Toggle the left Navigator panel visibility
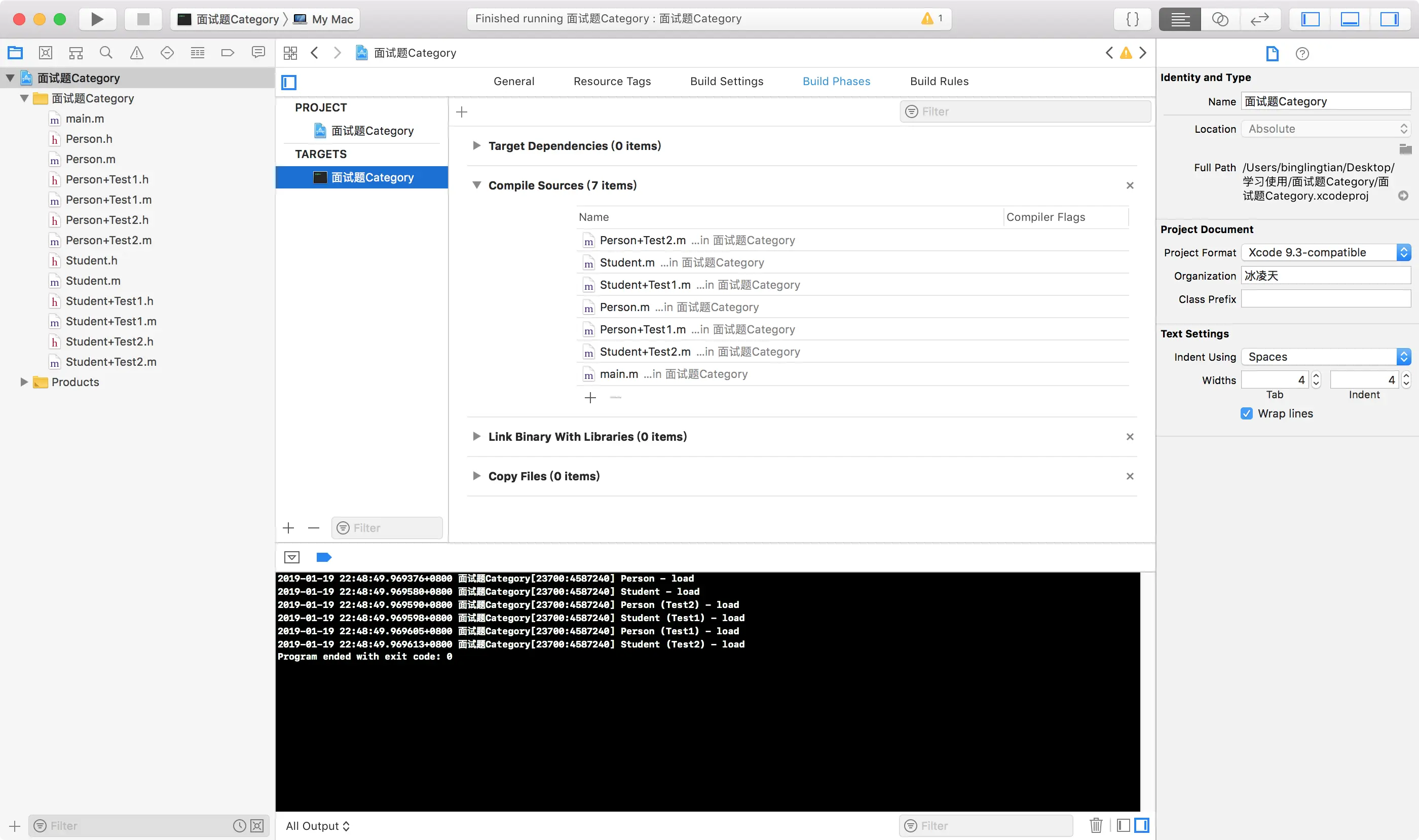The width and height of the screenshot is (1419, 840). (1310, 19)
